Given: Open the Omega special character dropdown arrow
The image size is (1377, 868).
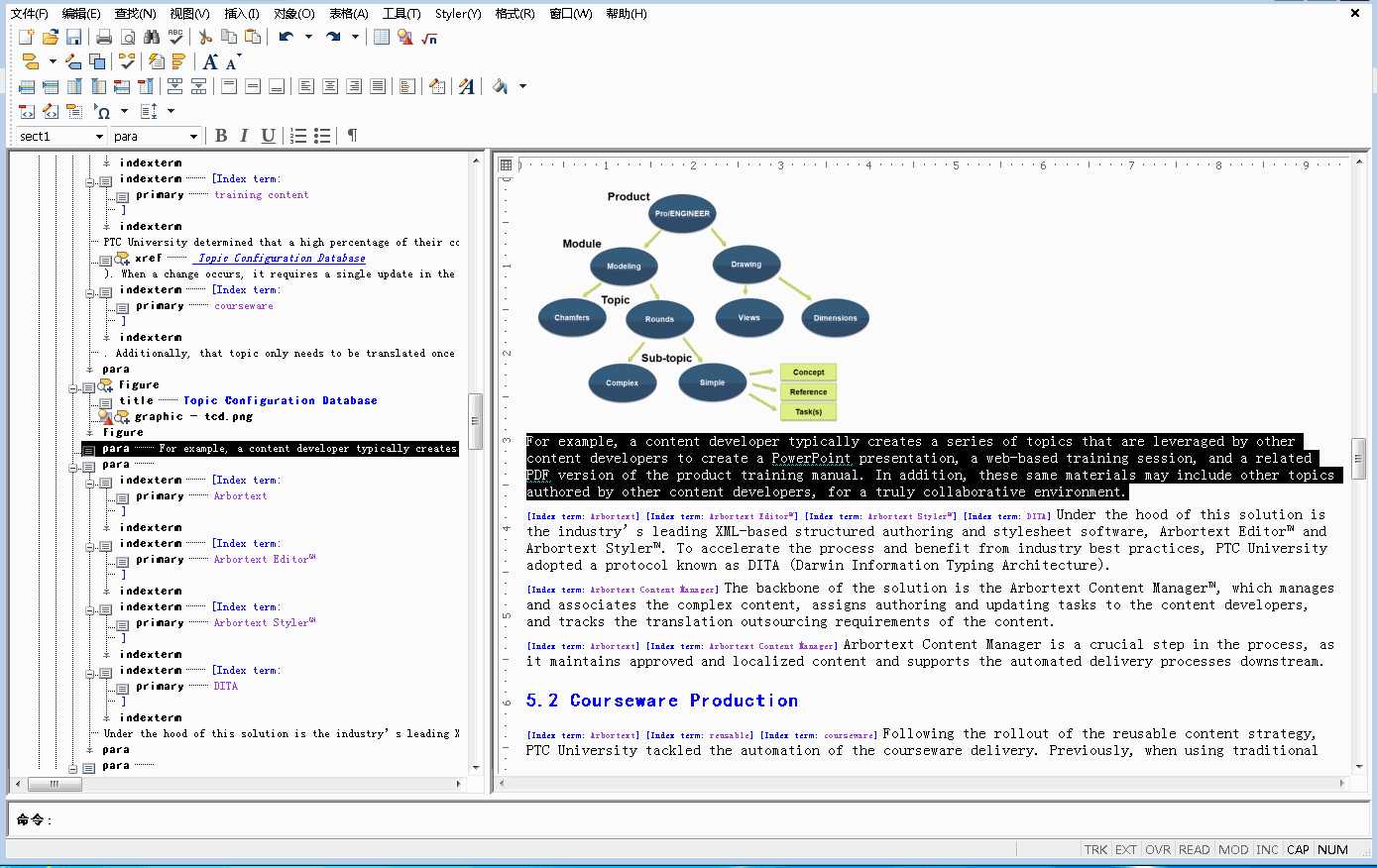Looking at the screenshot, I should (x=124, y=111).
